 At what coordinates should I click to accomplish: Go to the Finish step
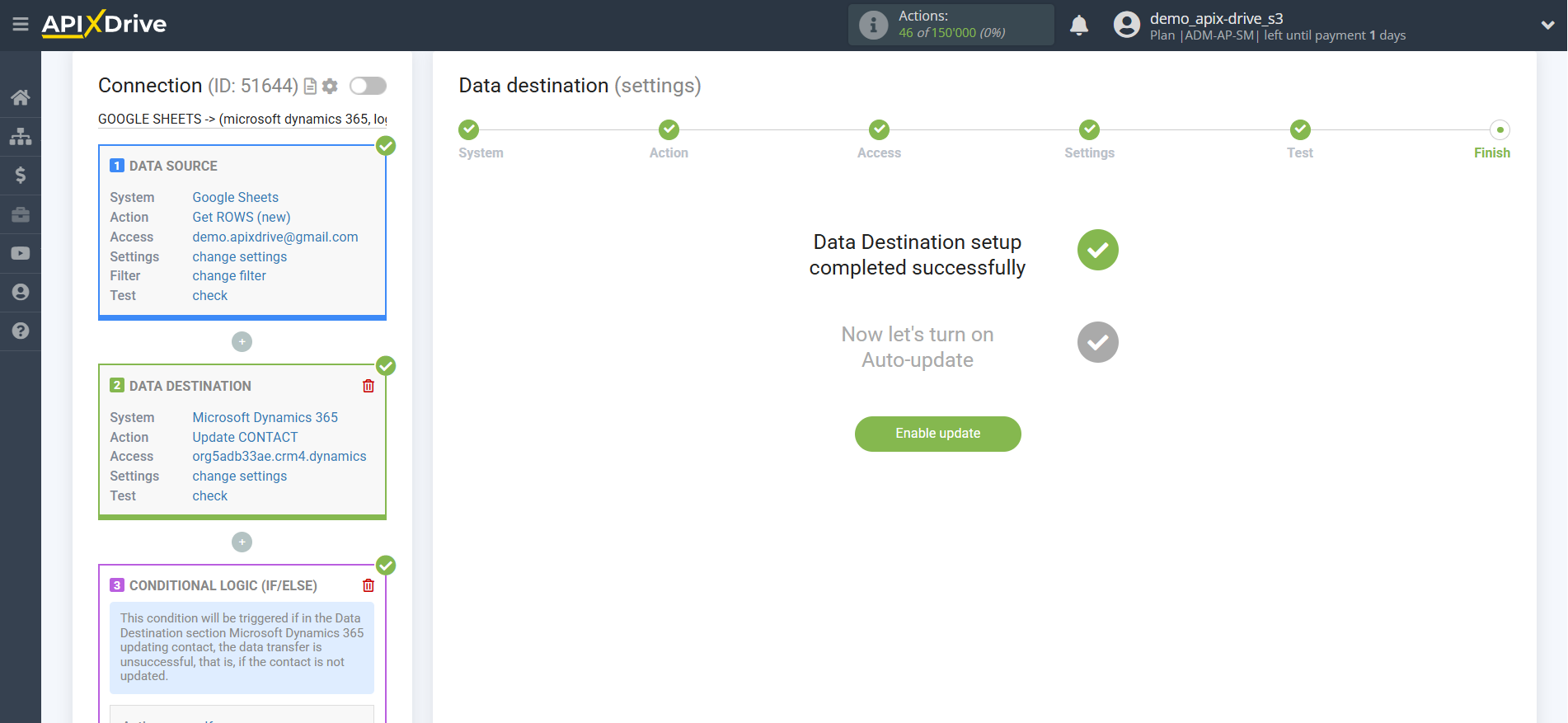1500,129
